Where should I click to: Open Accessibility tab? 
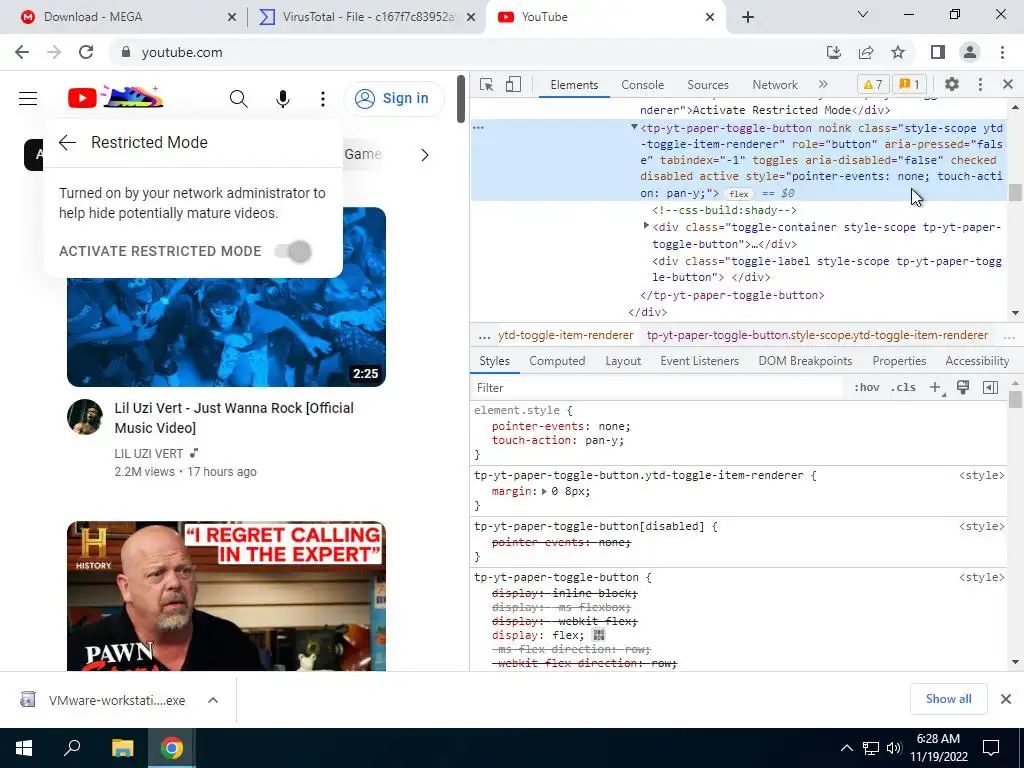pos(977,361)
